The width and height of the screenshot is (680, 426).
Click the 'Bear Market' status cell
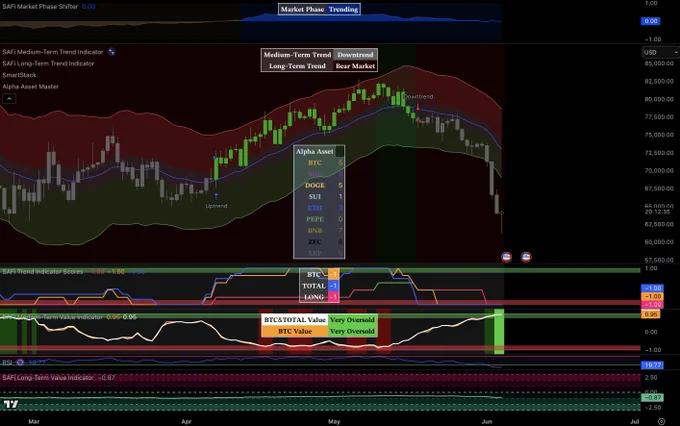(x=355, y=66)
